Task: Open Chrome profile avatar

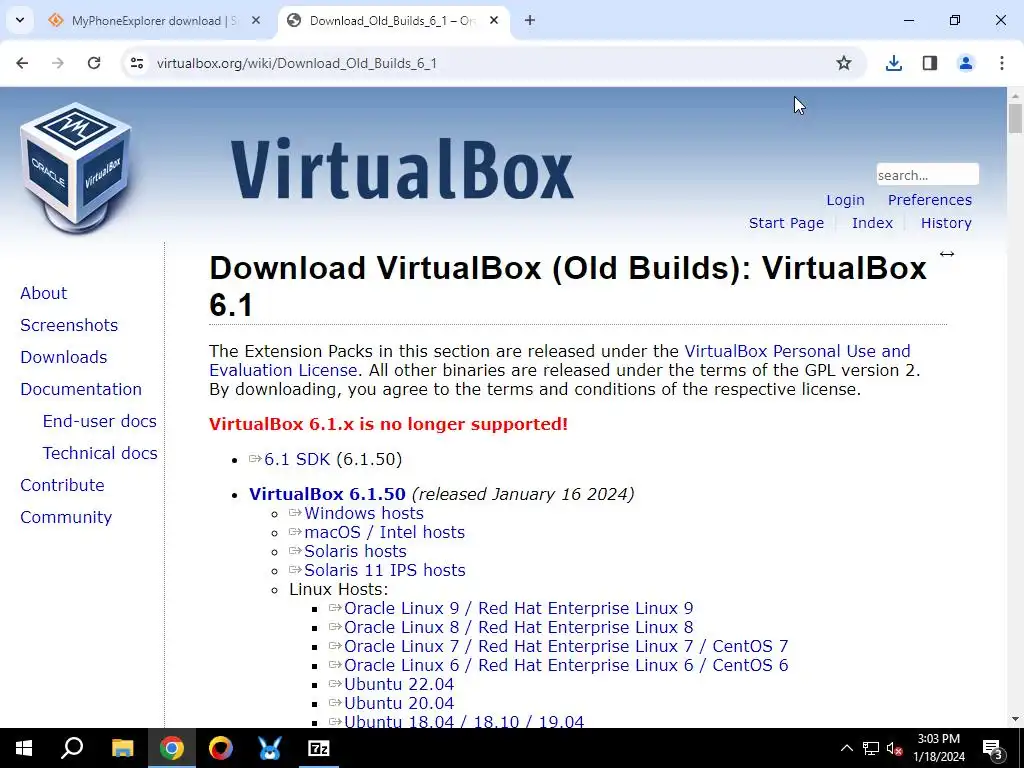Action: 966,63
